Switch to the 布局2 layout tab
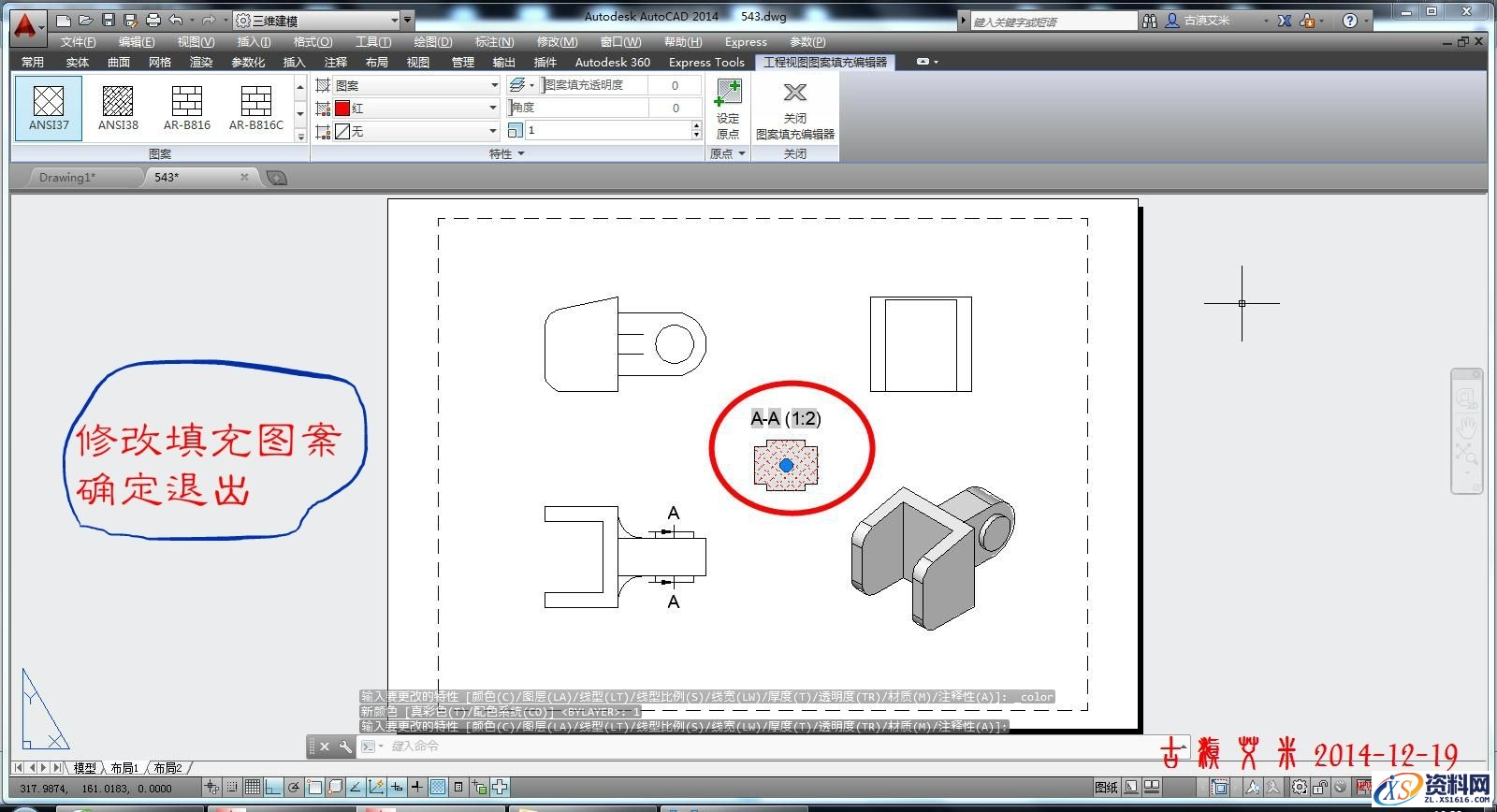 click(167, 768)
